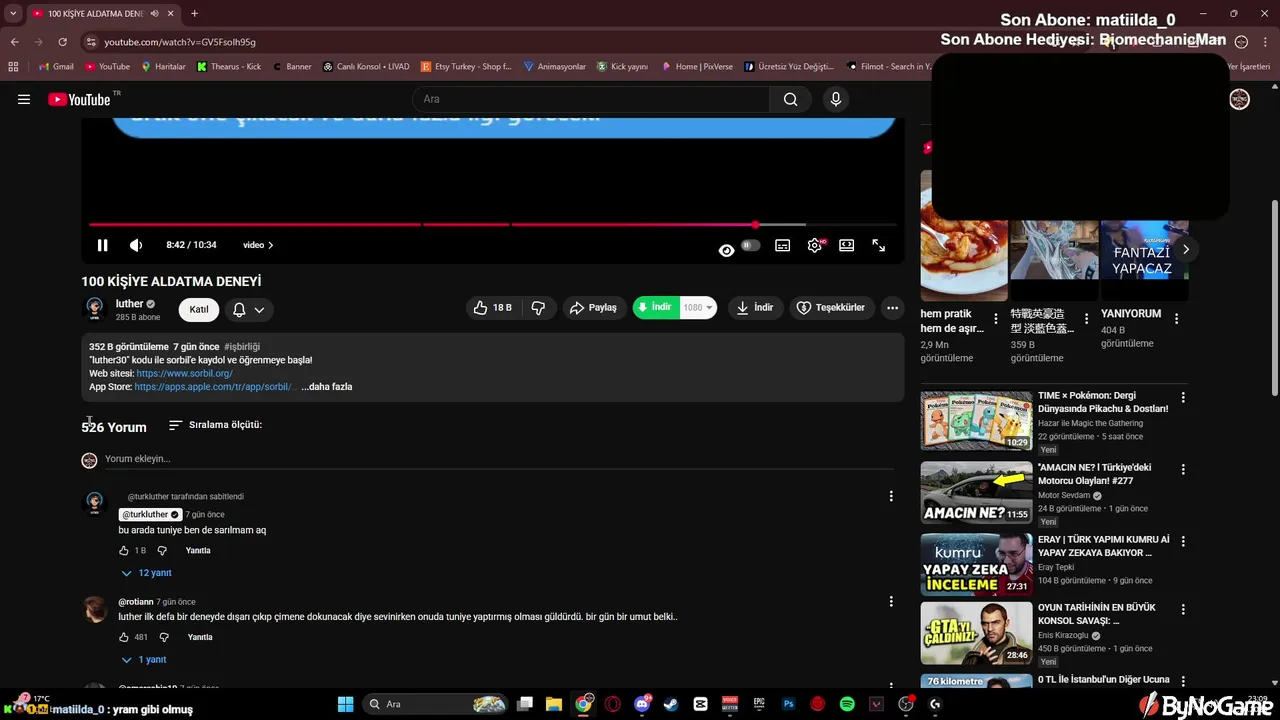Image resolution: width=1280 pixels, height=720 pixels.
Task: Open the pinned comment's options menu
Action: click(891, 496)
